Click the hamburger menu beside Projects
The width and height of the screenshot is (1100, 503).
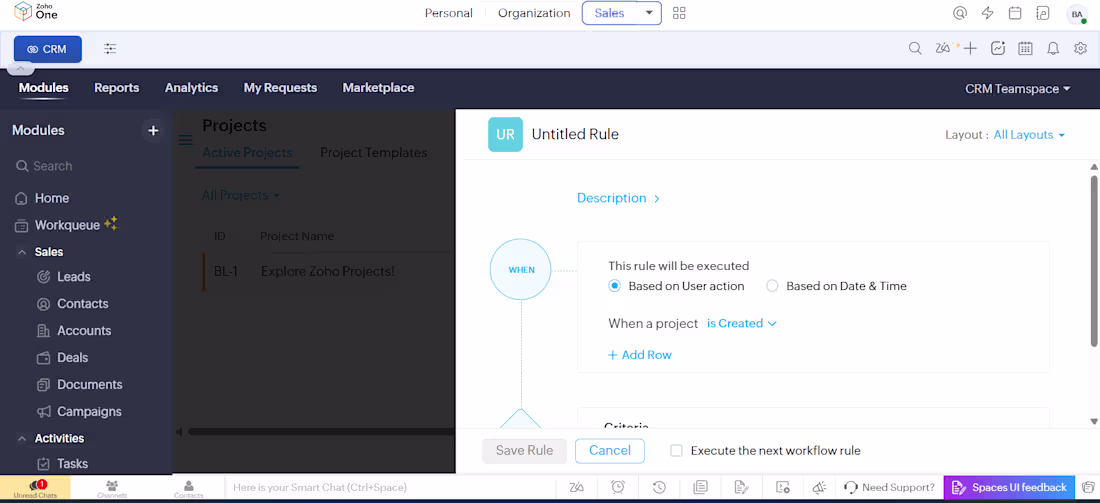(186, 140)
